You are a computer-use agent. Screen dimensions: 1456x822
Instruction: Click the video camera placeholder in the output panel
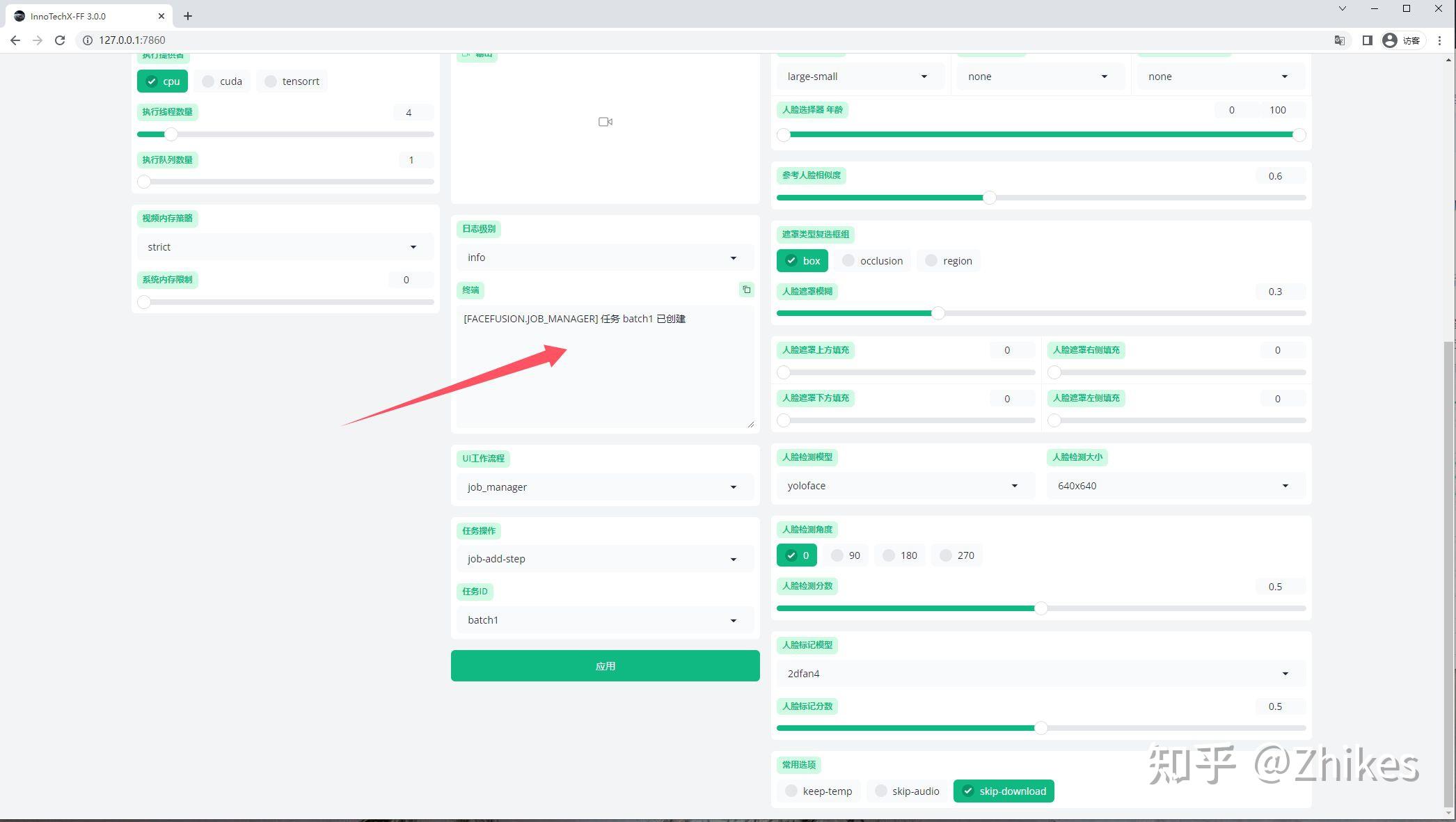coord(606,122)
